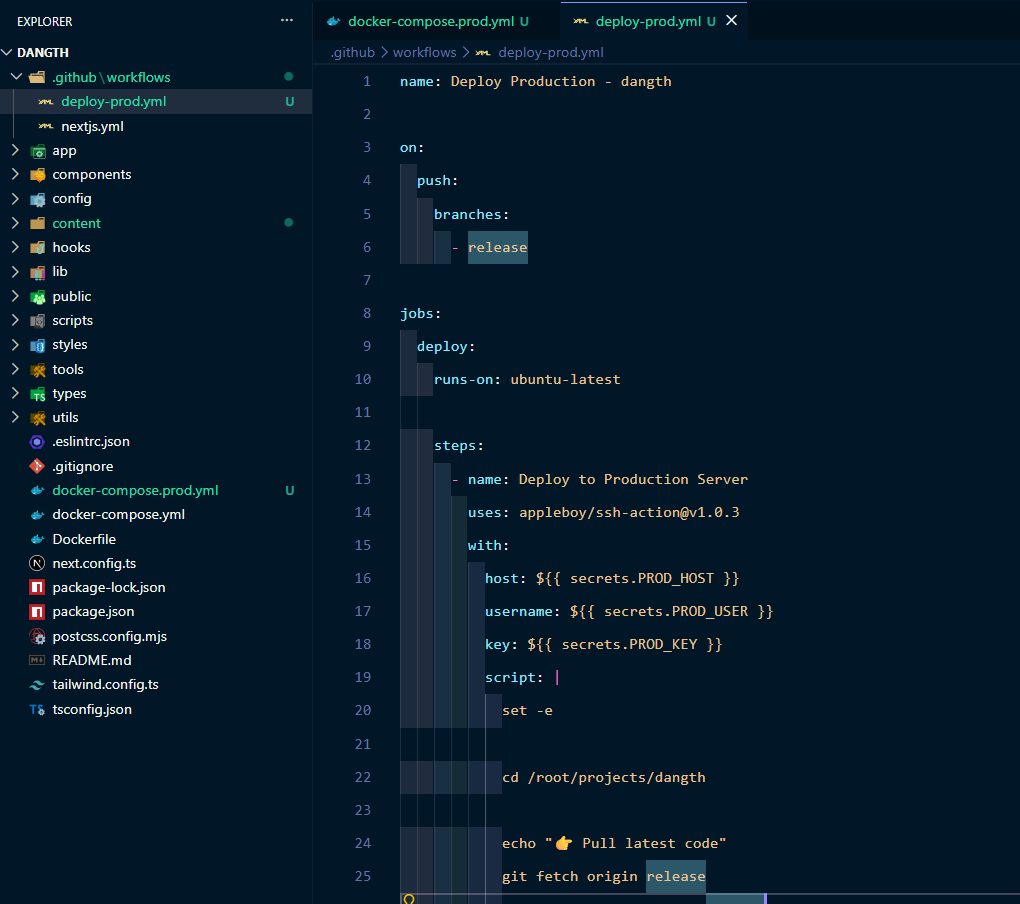Open nextjs.yml in the explorer
This screenshot has width=1020, height=904.
pyautogui.click(x=92, y=126)
